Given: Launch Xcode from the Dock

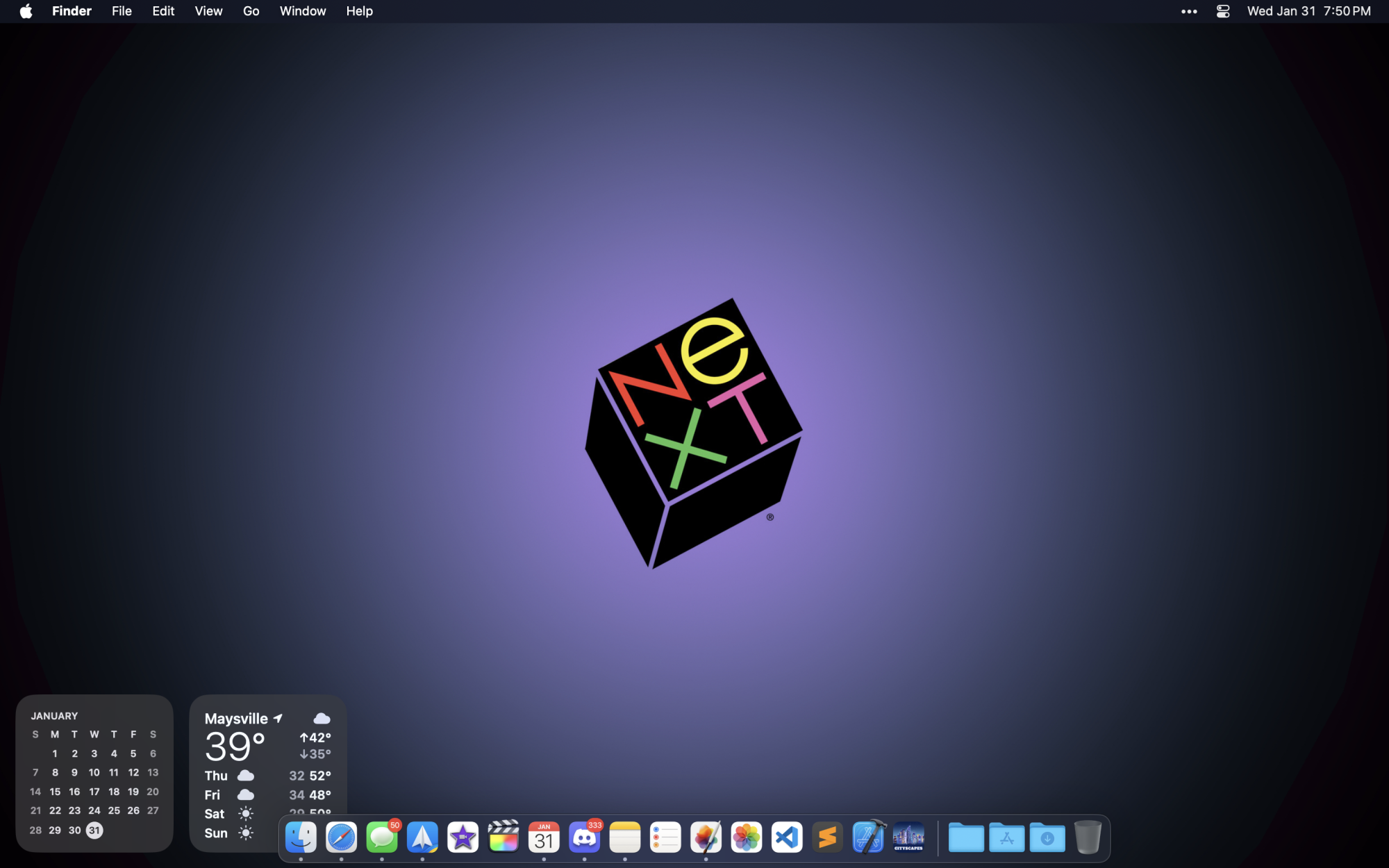Looking at the screenshot, I should pos(868,837).
